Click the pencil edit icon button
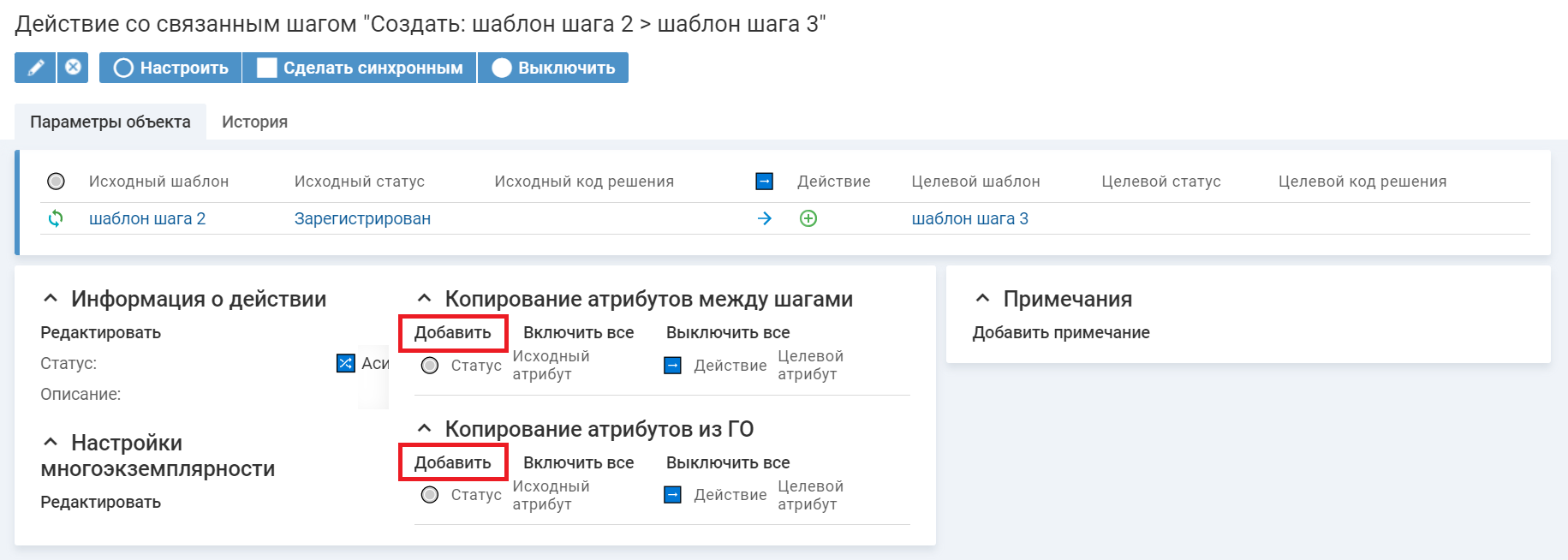 point(35,68)
